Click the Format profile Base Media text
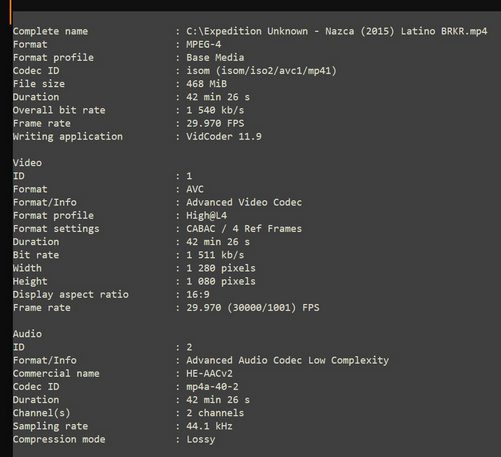This screenshot has height=457, width=501. [x=215, y=57]
